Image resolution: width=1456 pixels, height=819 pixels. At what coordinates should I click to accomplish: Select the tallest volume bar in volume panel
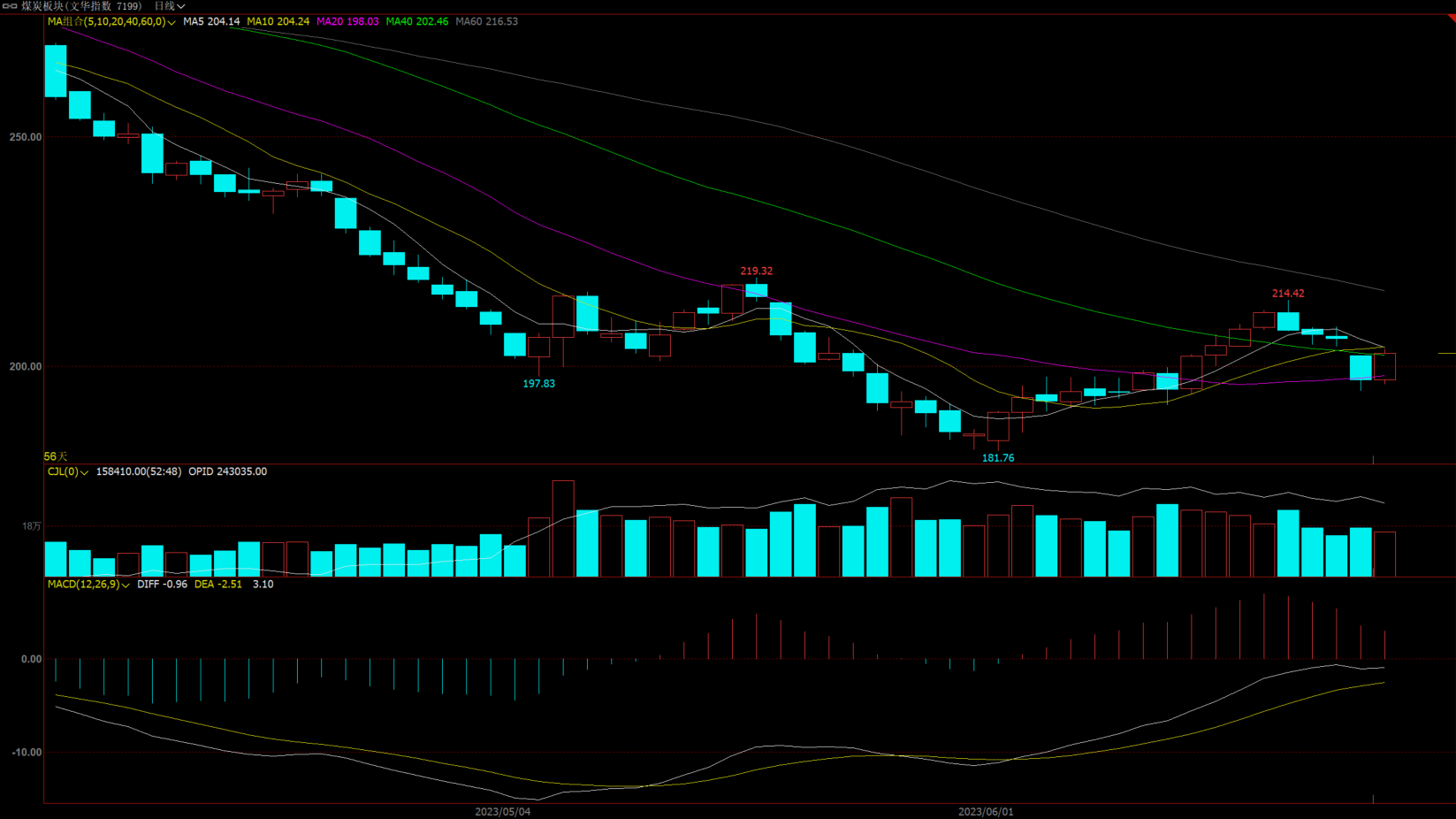point(563,529)
